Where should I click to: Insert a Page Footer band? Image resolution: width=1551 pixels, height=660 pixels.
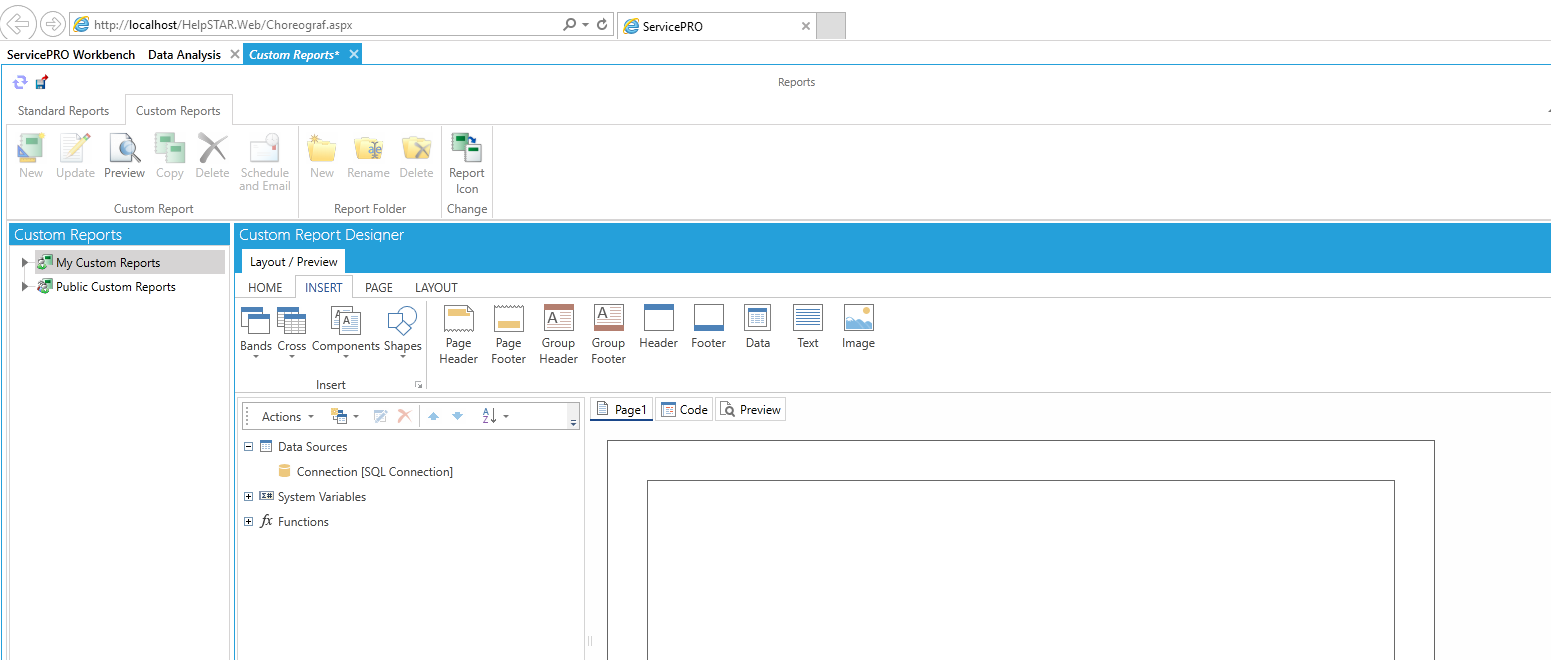[x=509, y=335]
